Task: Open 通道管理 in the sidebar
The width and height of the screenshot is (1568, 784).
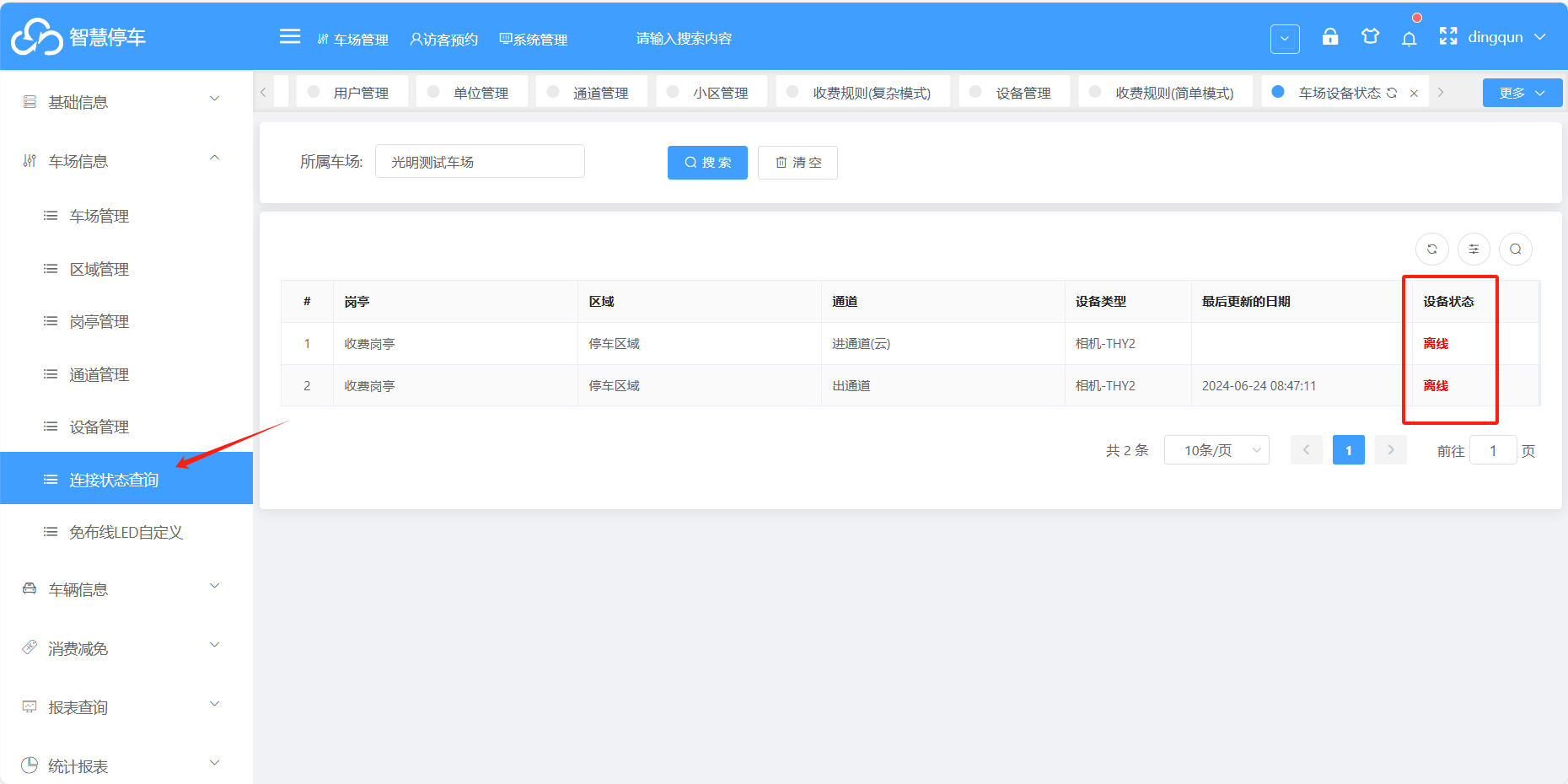Action: pyautogui.click(x=126, y=374)
